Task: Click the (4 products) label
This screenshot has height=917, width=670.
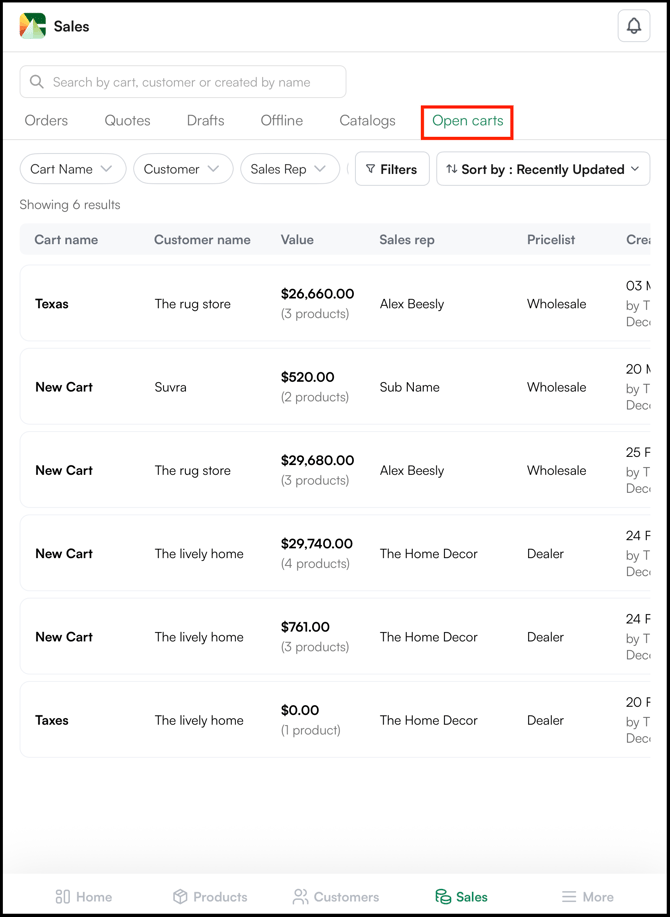Action: (x=315, y=564)
